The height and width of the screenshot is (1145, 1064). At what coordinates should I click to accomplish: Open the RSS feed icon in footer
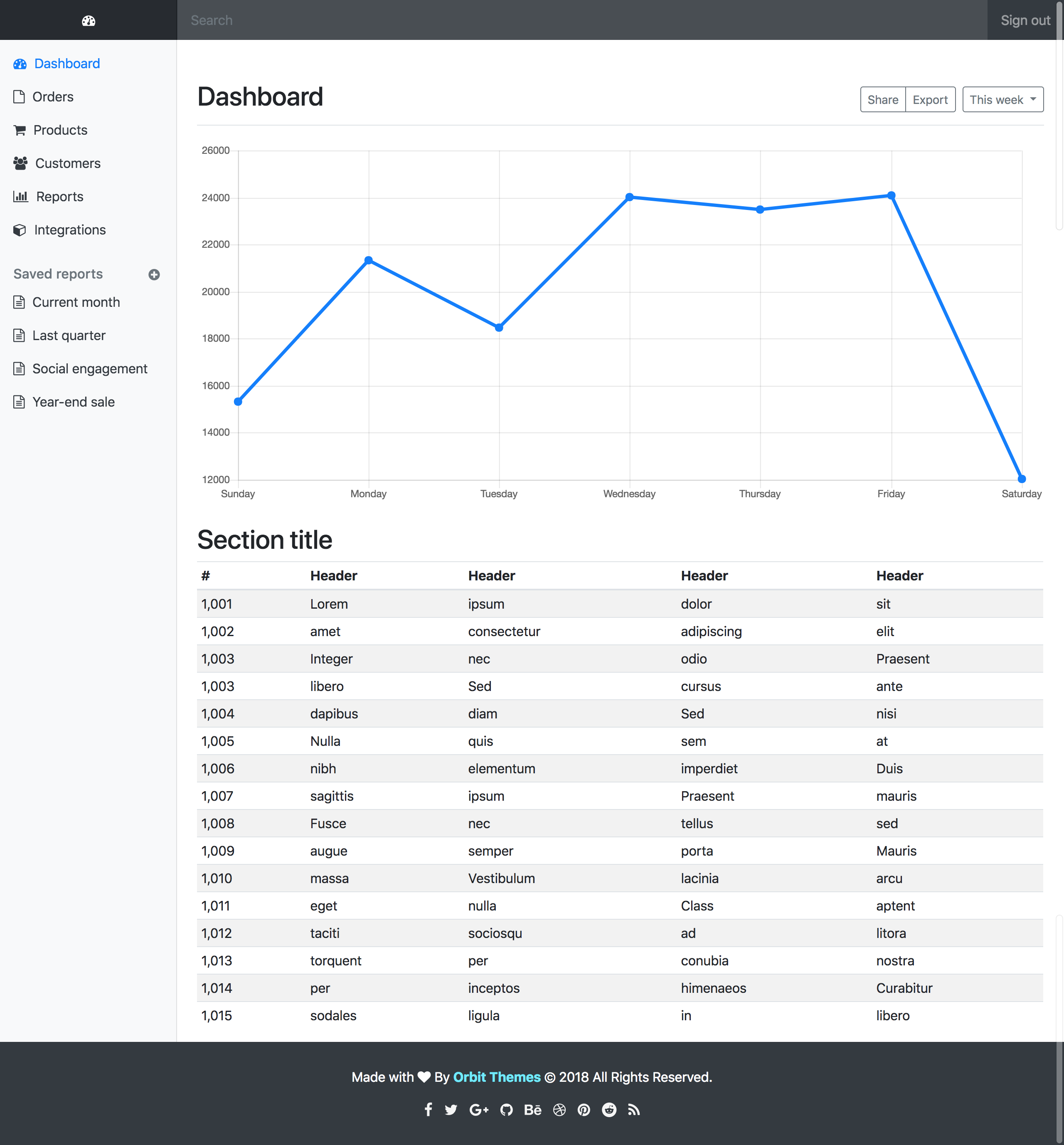[x=633, y=1109]
